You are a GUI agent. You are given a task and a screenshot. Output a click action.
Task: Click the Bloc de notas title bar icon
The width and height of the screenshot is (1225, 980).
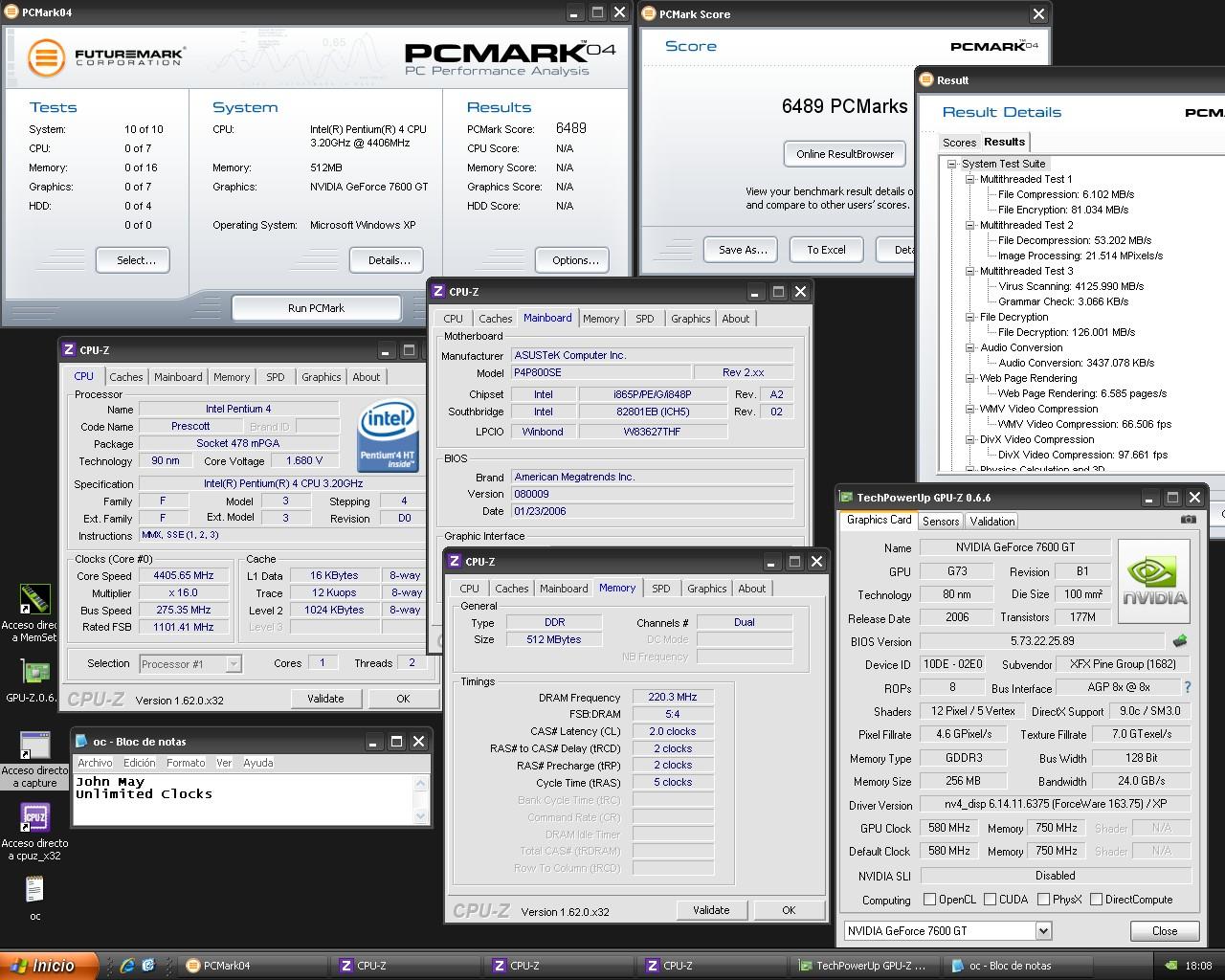[x=81, y=742]
